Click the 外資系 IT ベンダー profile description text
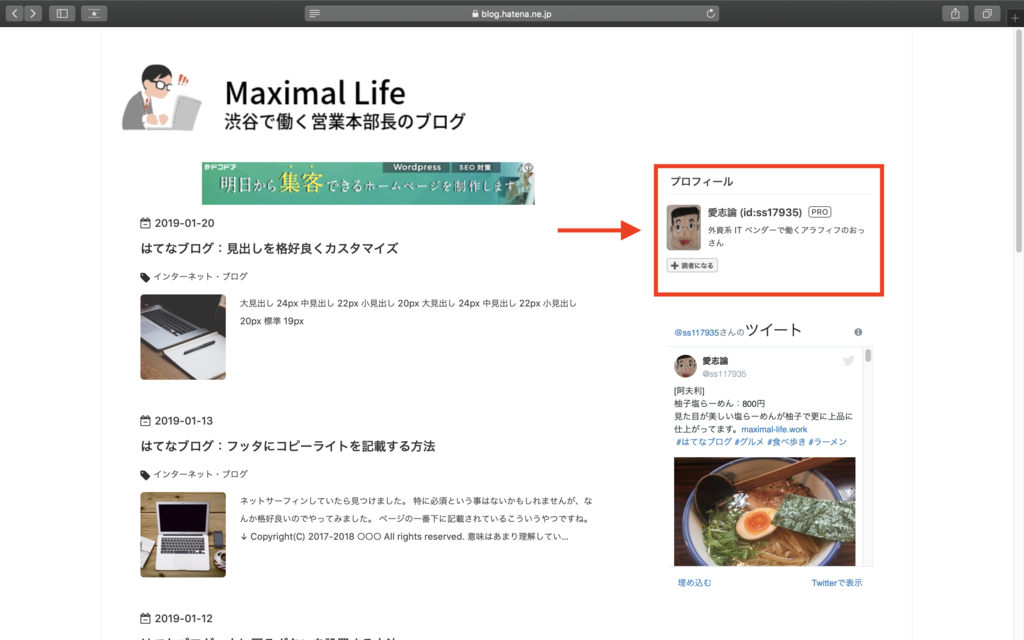Image resolution: width=1024 pixels, height=640 pixels. pyautogui.click(x=786, y=236)
